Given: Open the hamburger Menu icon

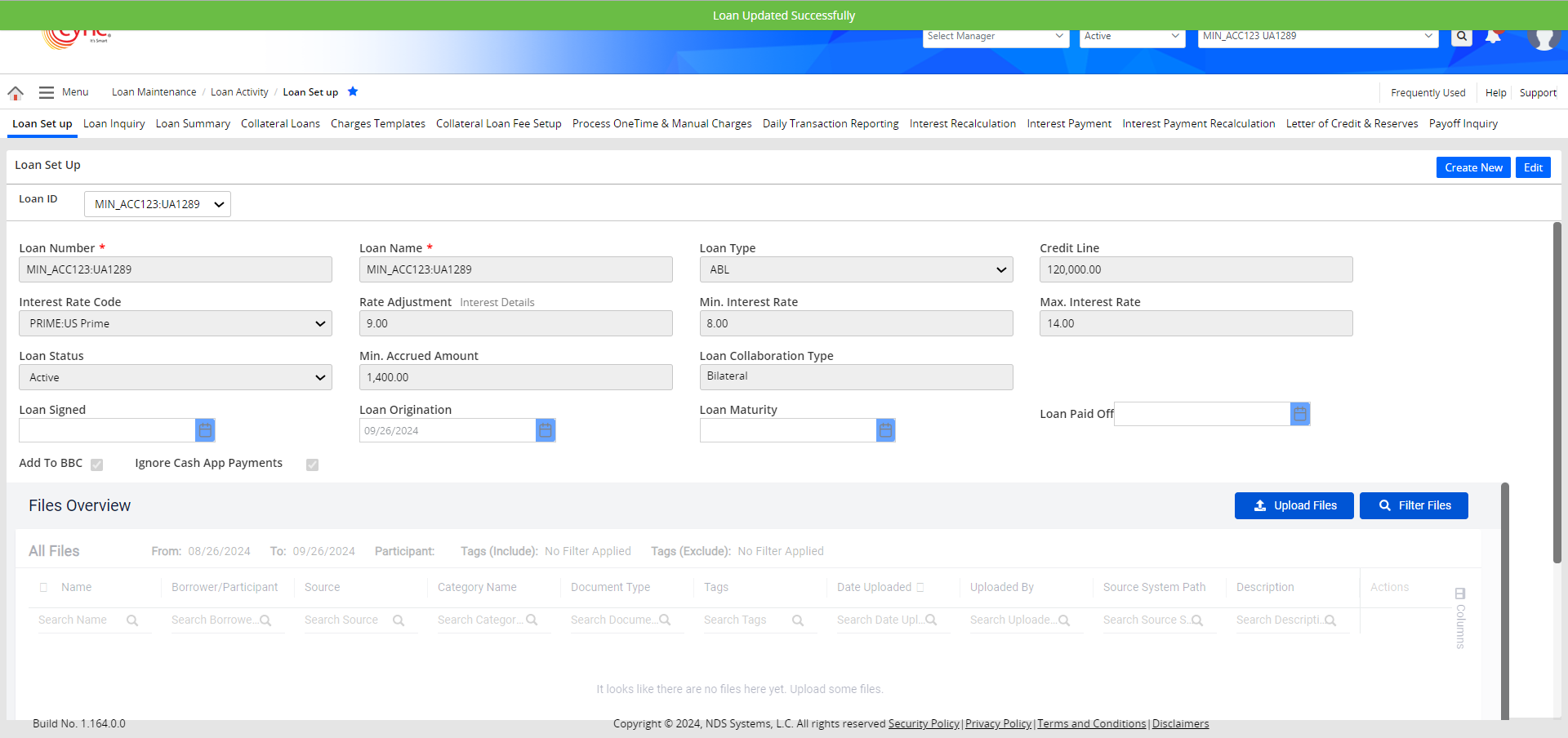Looking at the screenshot, I should pos(47,93).
